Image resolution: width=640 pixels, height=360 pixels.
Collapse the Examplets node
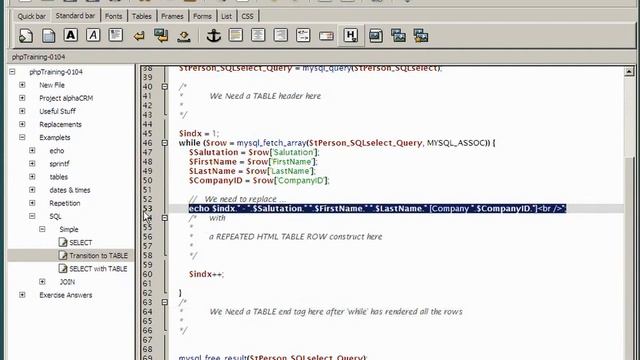click(x=22, y=137)
